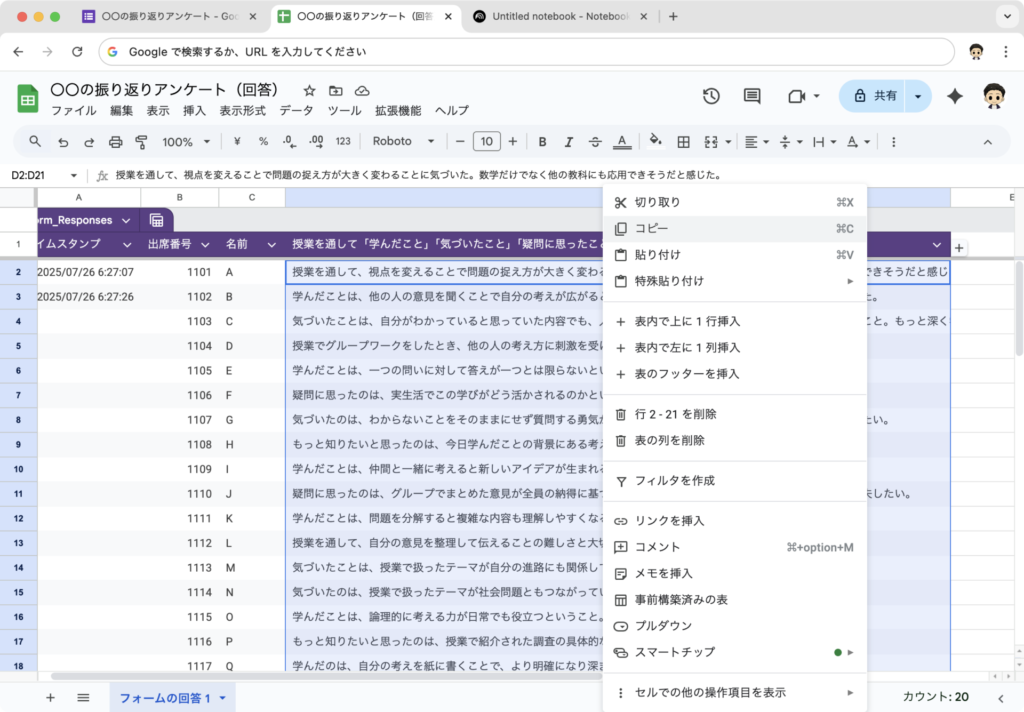Click the font size input field
Image resolution: width=1024 pixels, height=712 pixels.
pyautogui.click(x=487, y=142)
